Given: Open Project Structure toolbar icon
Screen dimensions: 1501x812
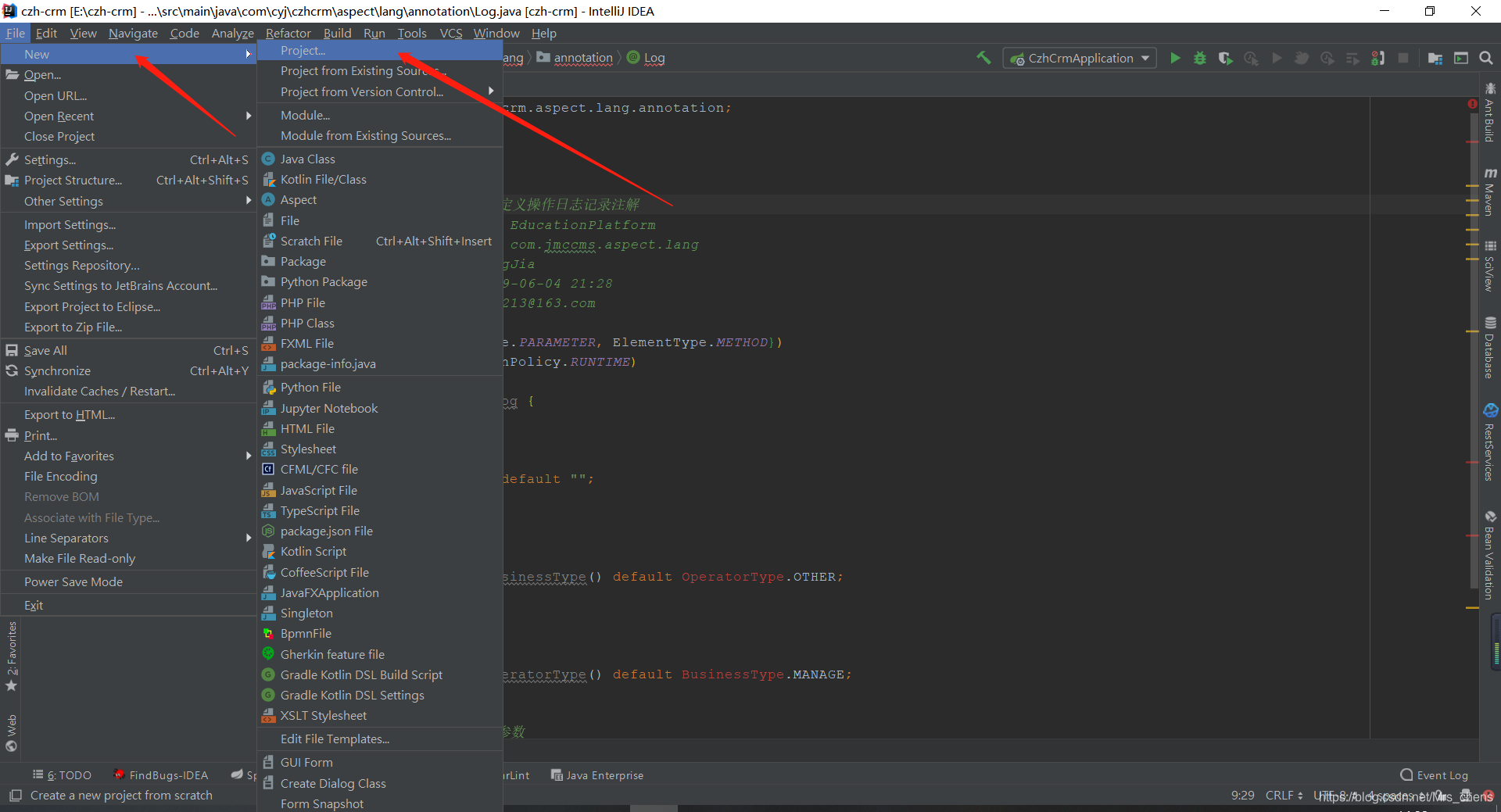Looking at the screenshot, I should [x=1435, y=58].
